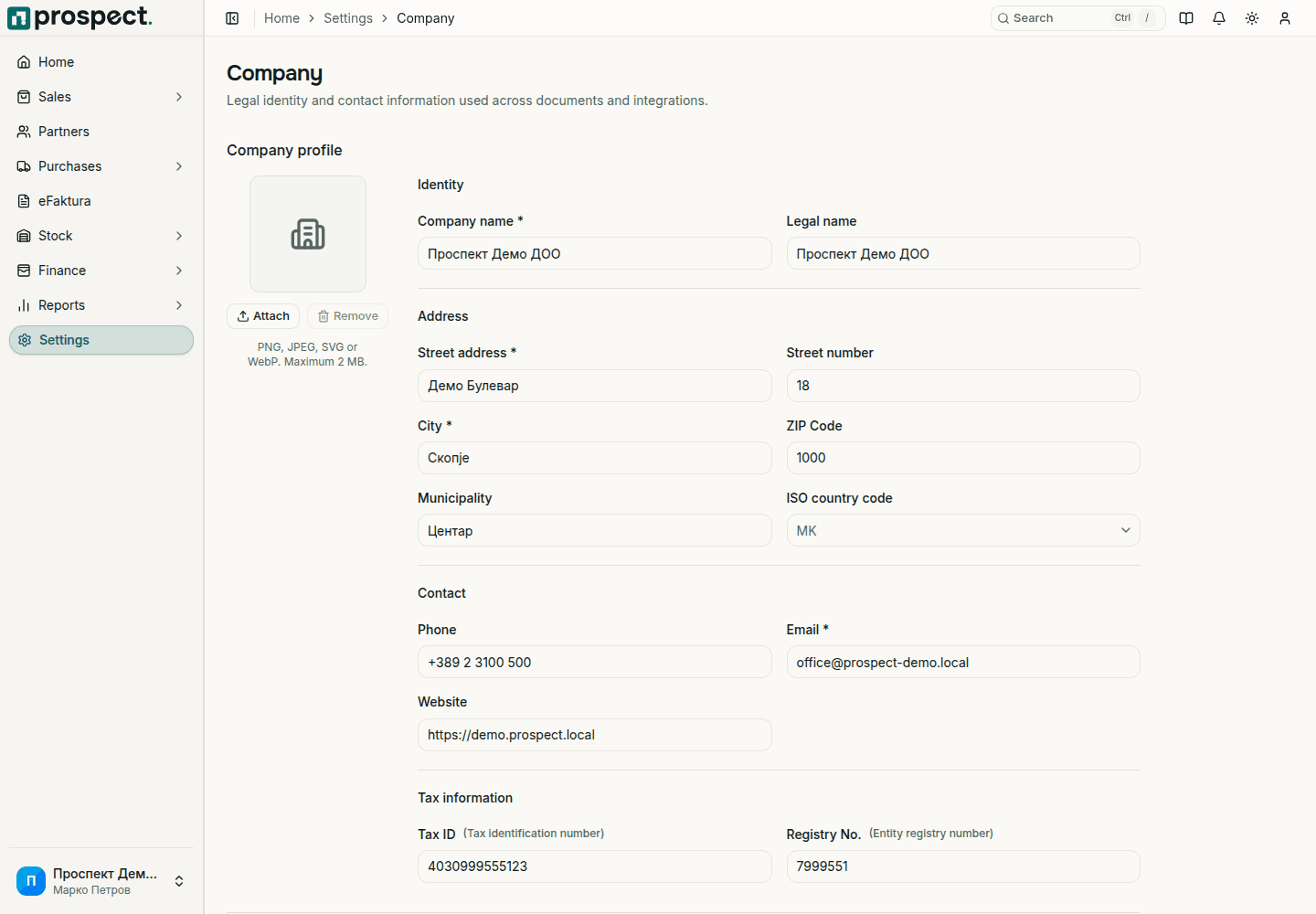Follow the Settings breadcrumb link
This screenshot has height=914, width=1316.
pyautogui.click(x=348, y=18)
